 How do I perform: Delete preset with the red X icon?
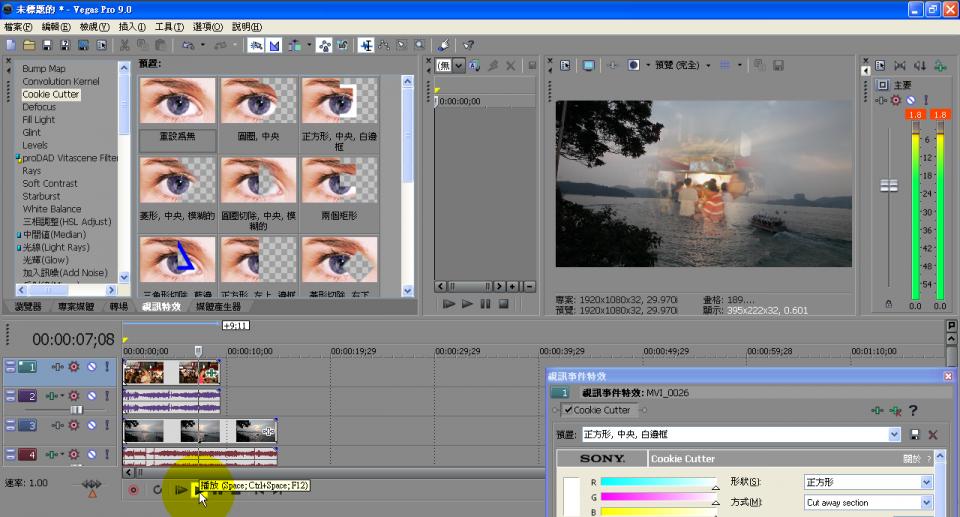(x=933, y=435)
